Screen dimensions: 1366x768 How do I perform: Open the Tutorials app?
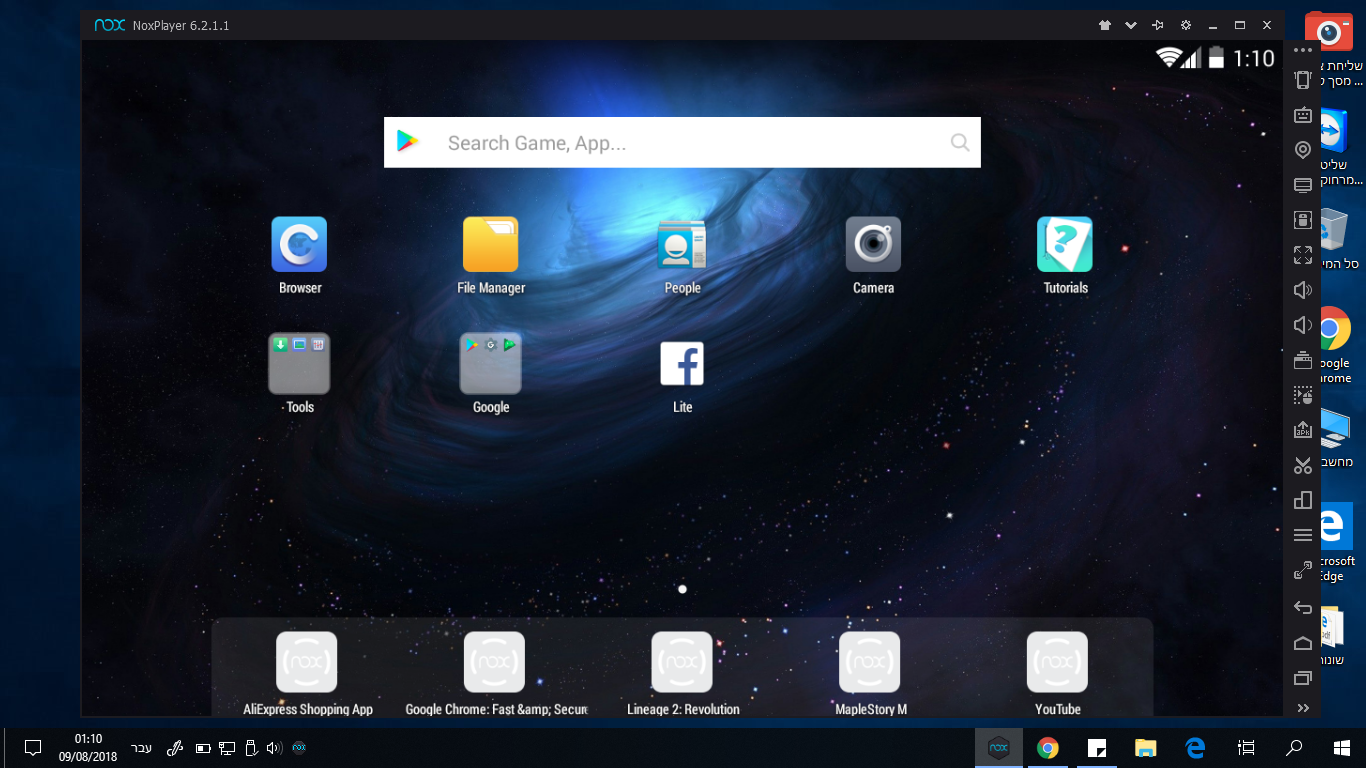click(1065, 244)
